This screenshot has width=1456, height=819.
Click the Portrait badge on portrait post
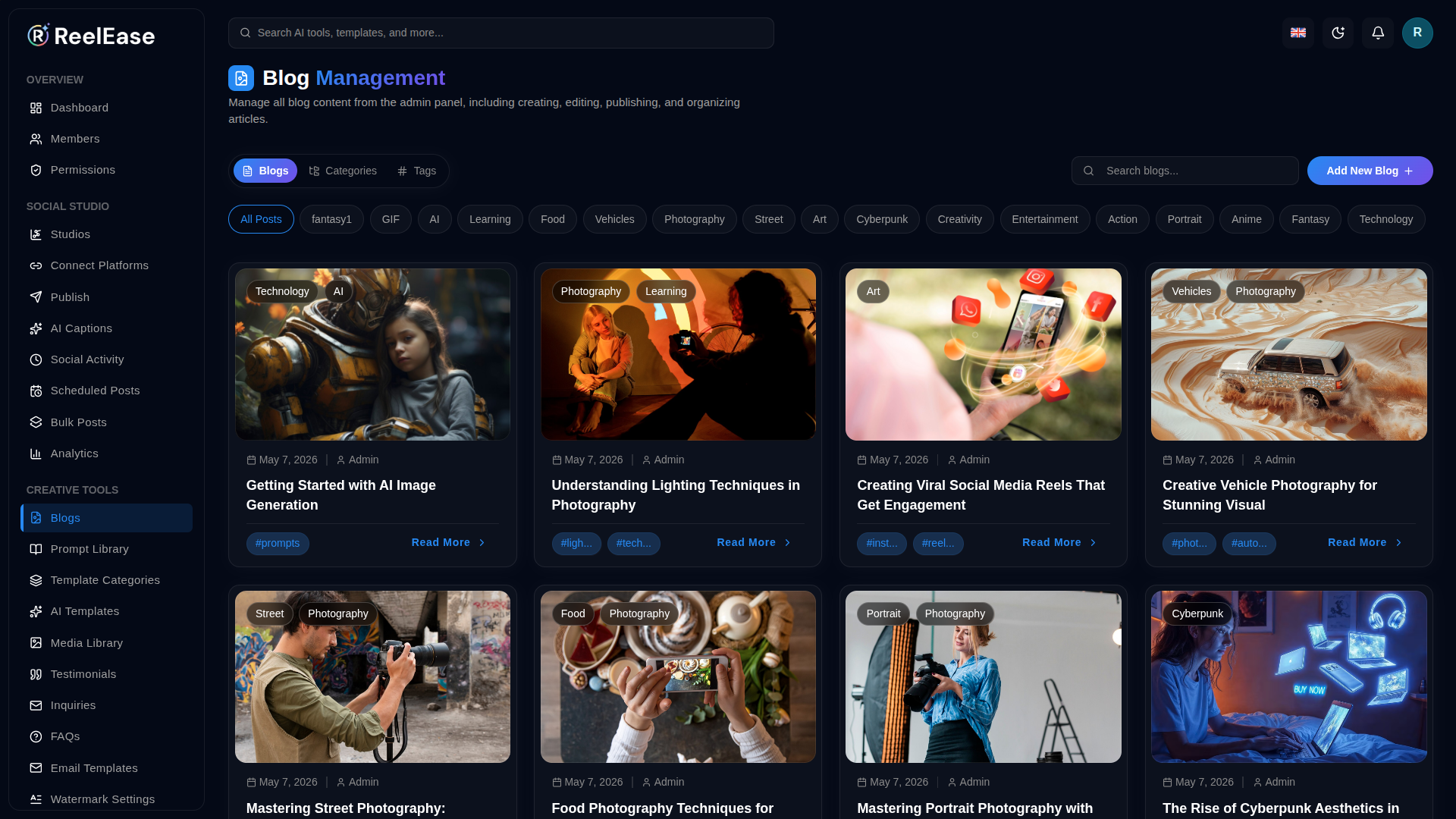tap(883, 613)
